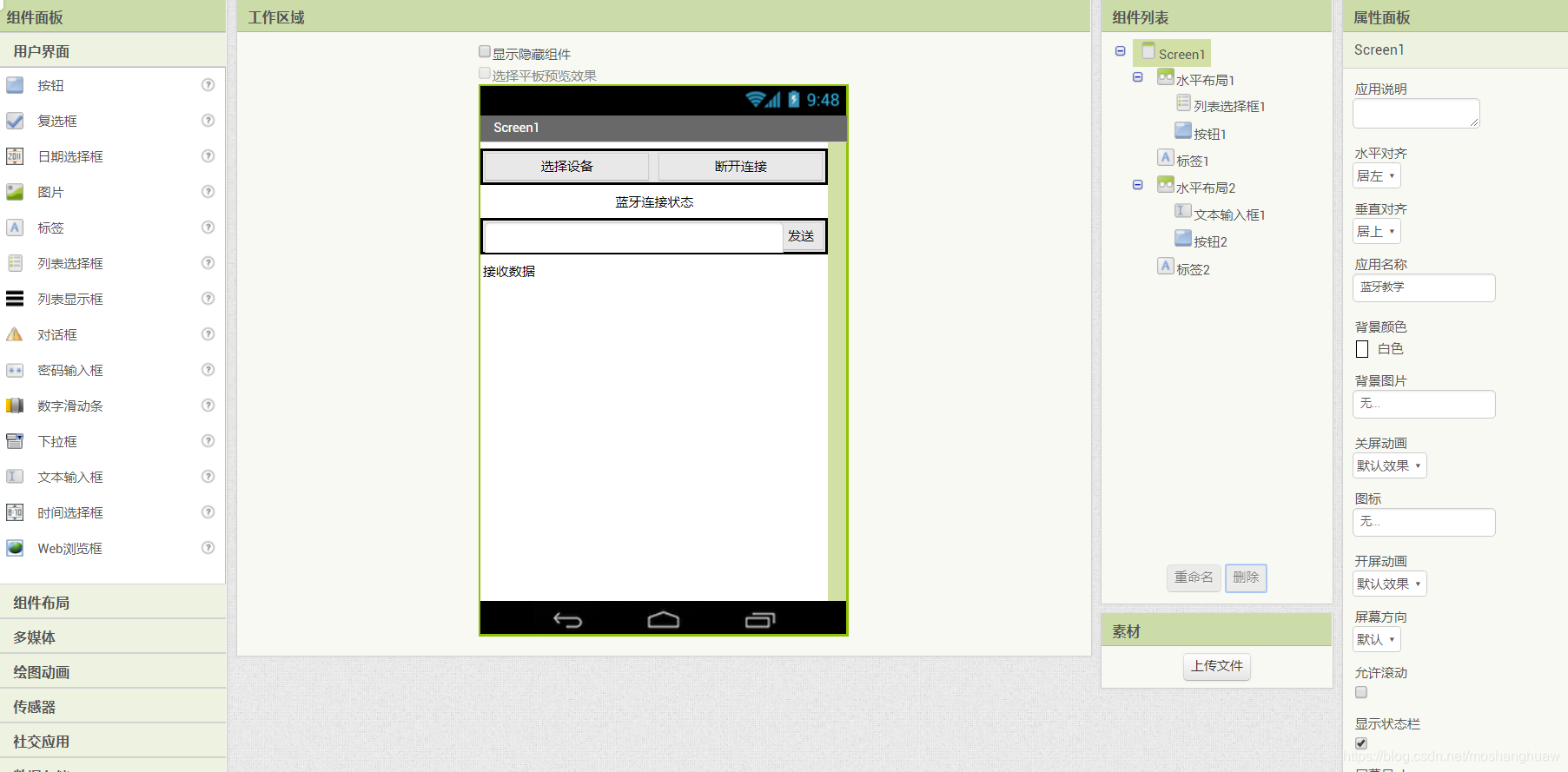Click the 背景图片 field
The height and width of the screenshot is (772, 1568).
1424,404
